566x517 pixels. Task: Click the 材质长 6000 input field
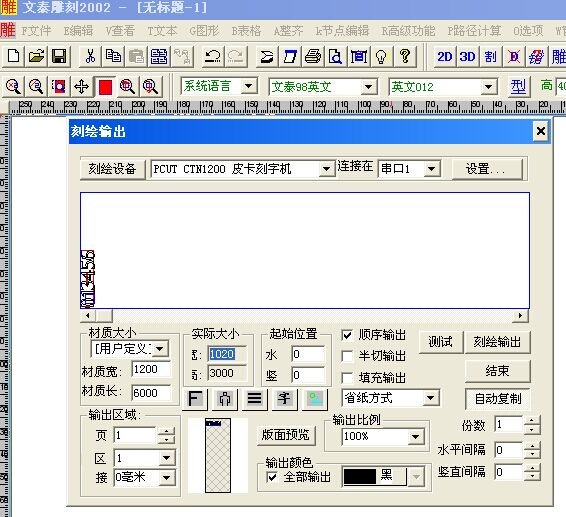(x=151, y=393)
